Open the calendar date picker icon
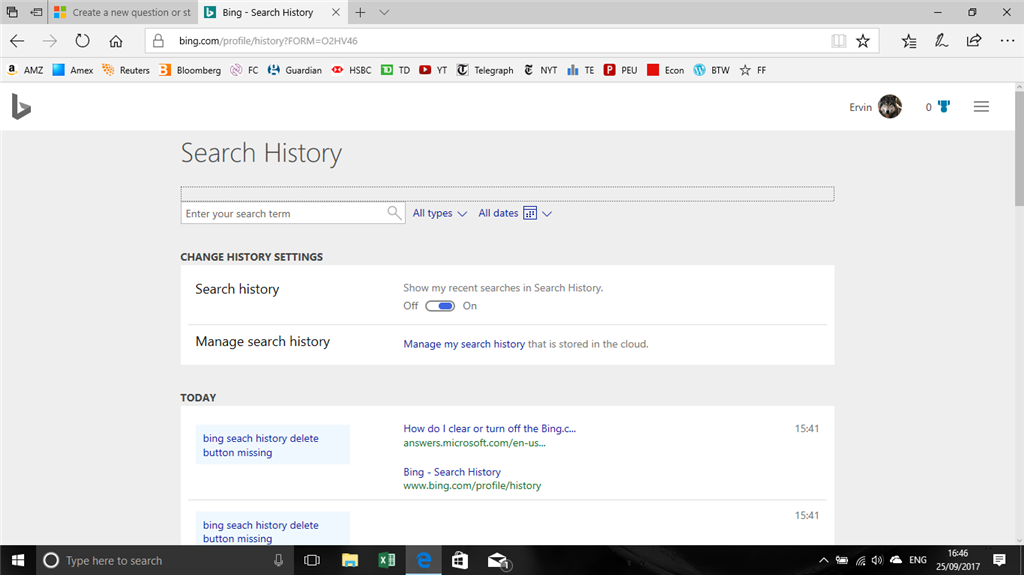The height and width of the screenshot is (575, 1024). pyautogui.click(x=530, y=213)
